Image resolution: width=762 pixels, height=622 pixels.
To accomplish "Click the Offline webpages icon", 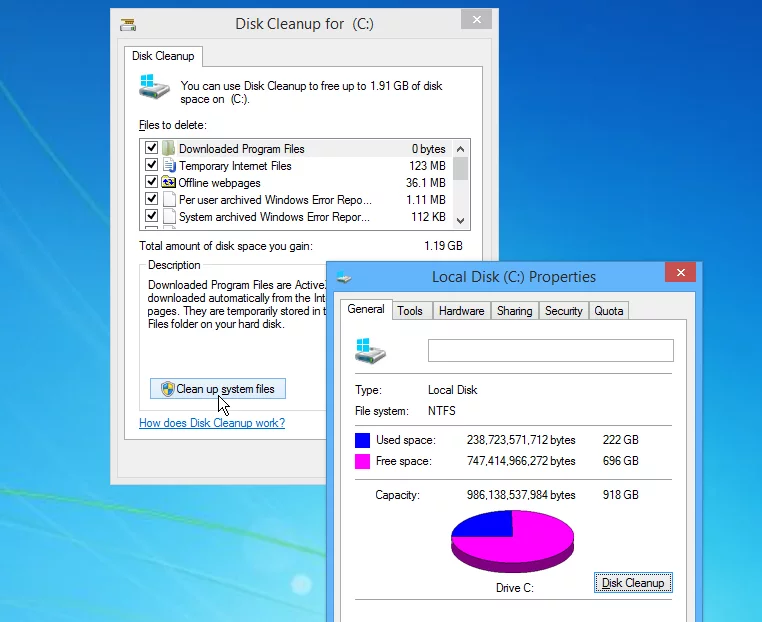I will tap(169, 182).
